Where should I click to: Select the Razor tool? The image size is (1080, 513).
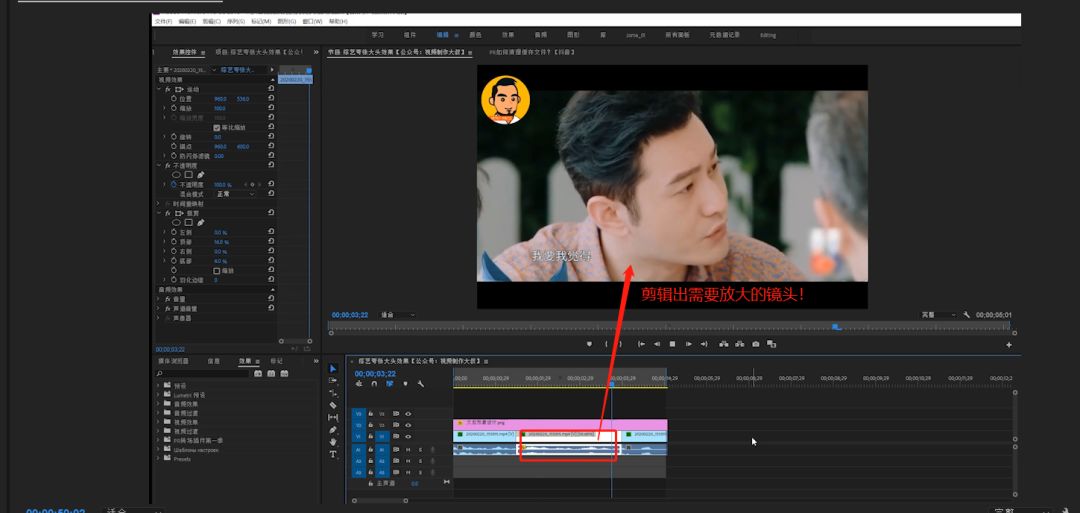333,405
